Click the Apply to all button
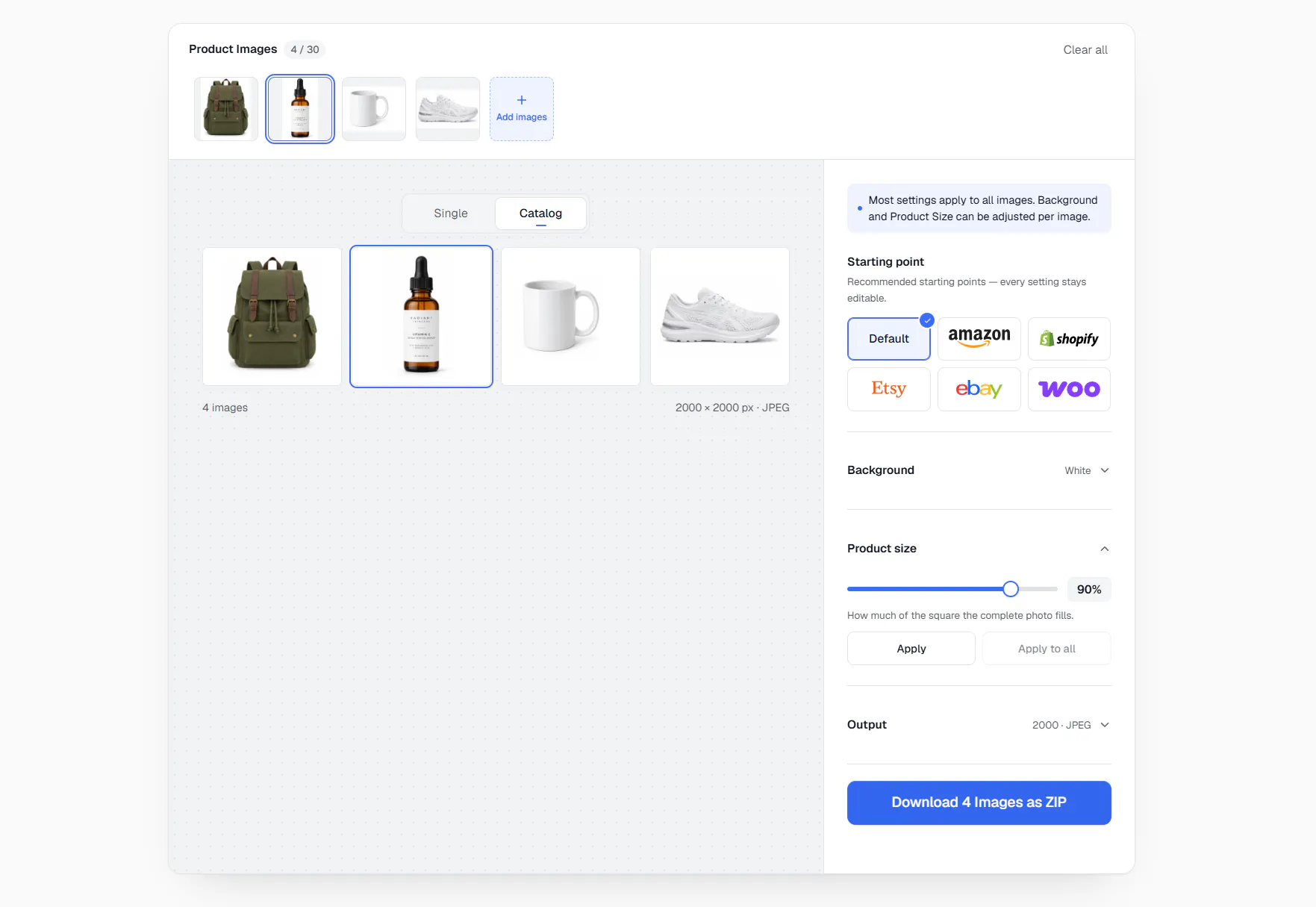1316x907 pixels. click(x=1047, y=649)
